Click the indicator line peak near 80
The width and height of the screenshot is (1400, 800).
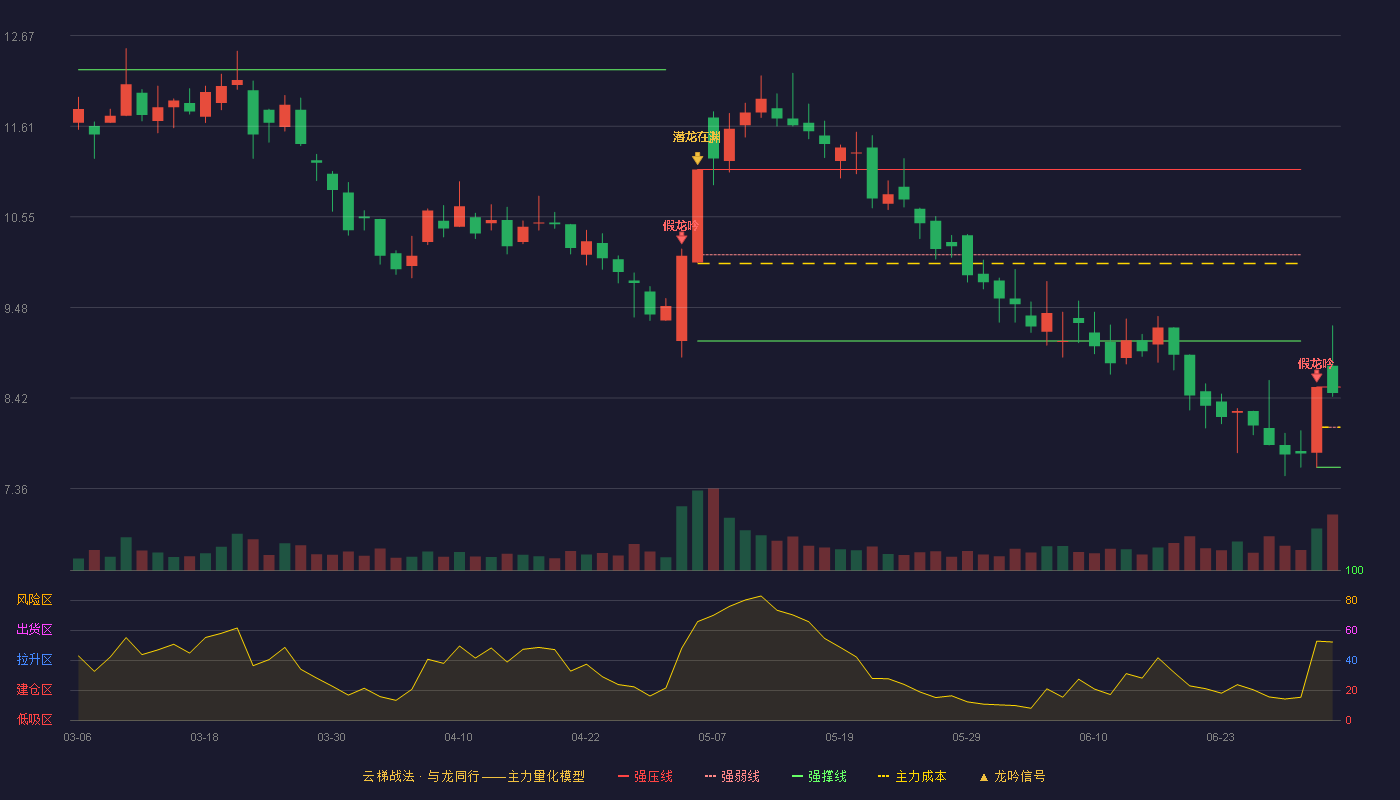761,596
